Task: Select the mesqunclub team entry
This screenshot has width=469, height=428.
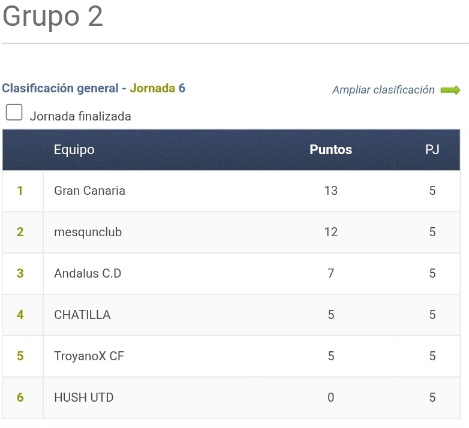Action: point(88,232)
